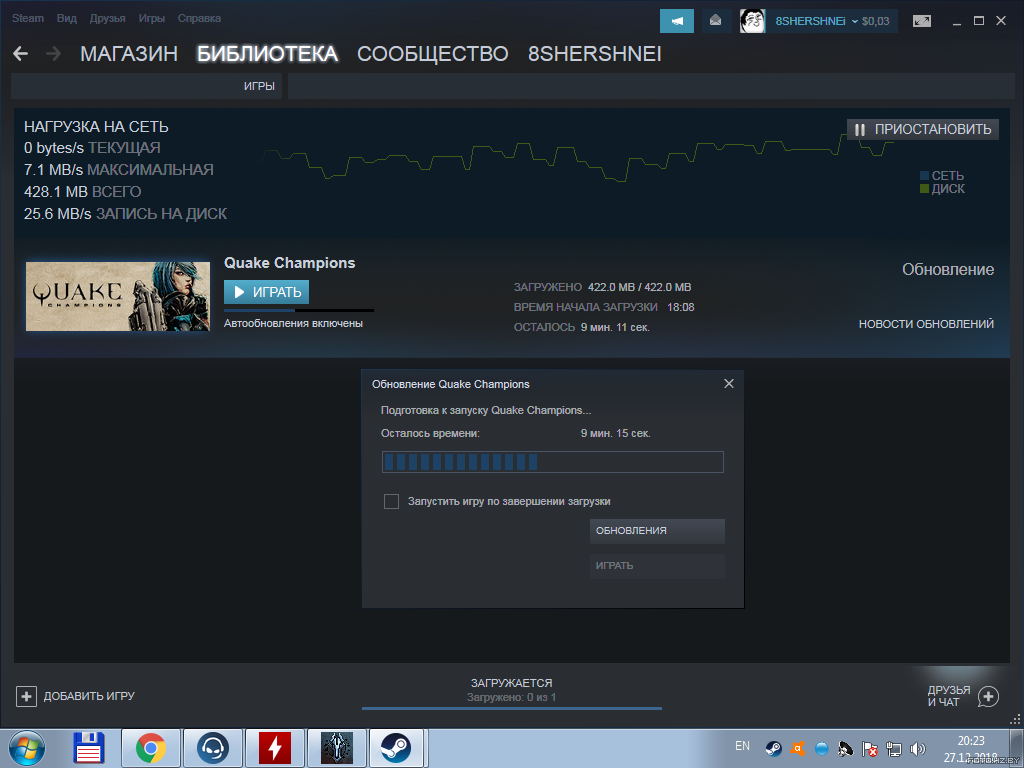This screenshot has width=1024, height=768.
Task: Open НОВОСТИ ОБНОВЛЕНИЙ link
Action: (x=926, y=324)
